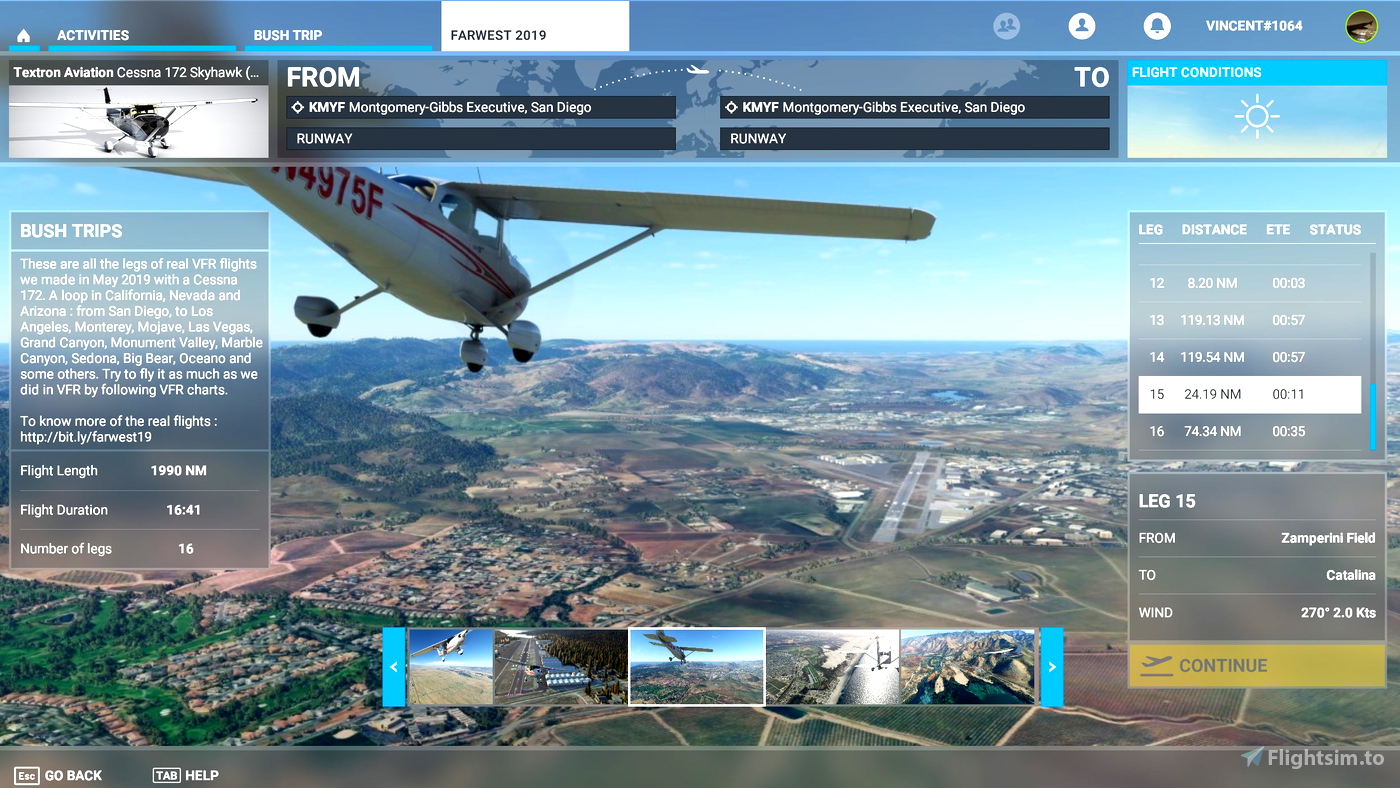Viewport: 1400px width, 788px height.
Task: Click the VINCENT#1064 username
Action: (x=1254, y=26)
